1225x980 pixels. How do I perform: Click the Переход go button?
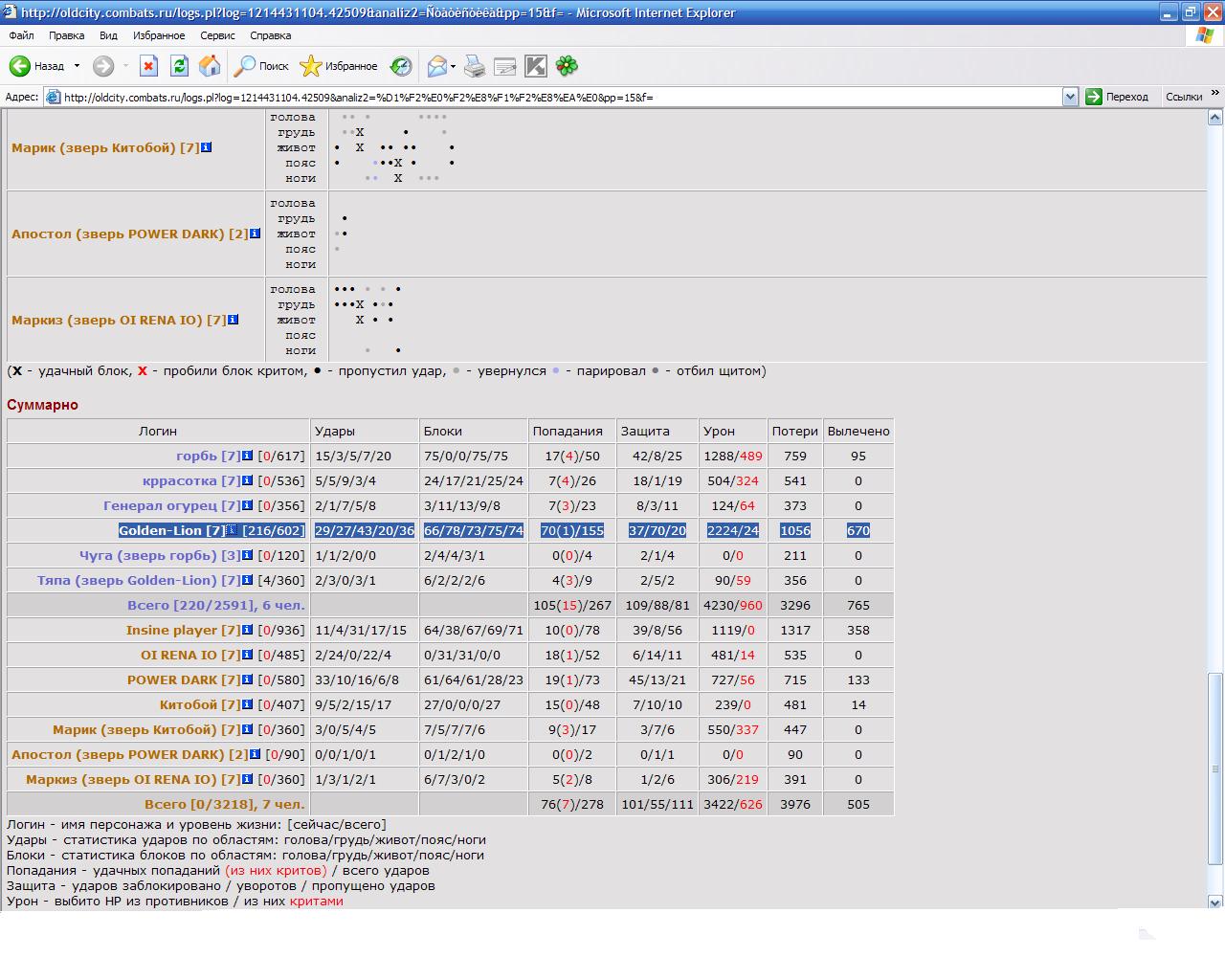pos(1117,97)
